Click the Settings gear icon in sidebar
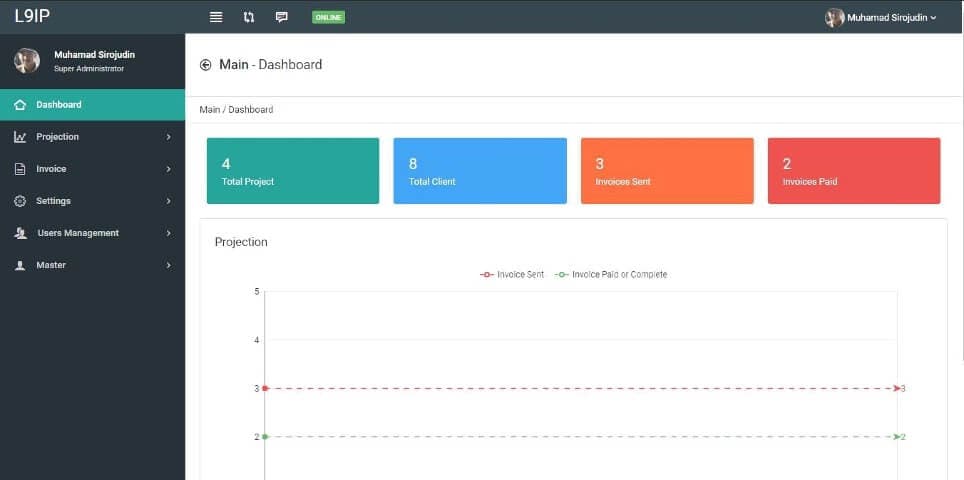 click(20, 201)
